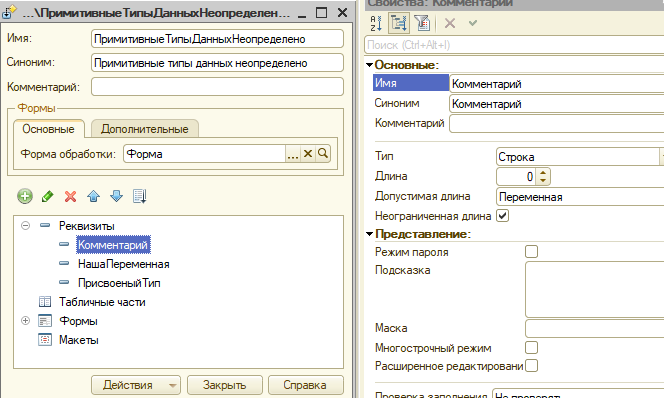Uncheck the Неограниченная длина checkbox
Viewport: 664px width, 398px height.
[x=503, y=216]
